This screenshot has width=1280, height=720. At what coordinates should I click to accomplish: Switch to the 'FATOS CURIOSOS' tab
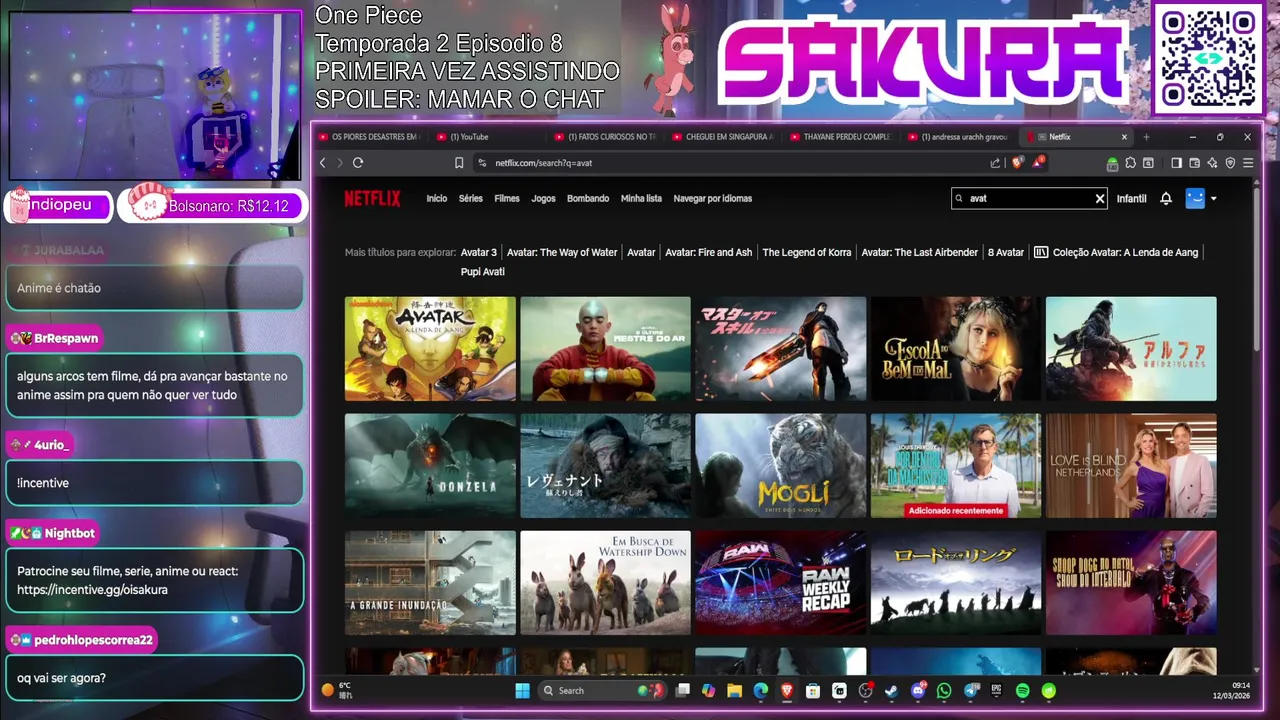tap(606, 137)
